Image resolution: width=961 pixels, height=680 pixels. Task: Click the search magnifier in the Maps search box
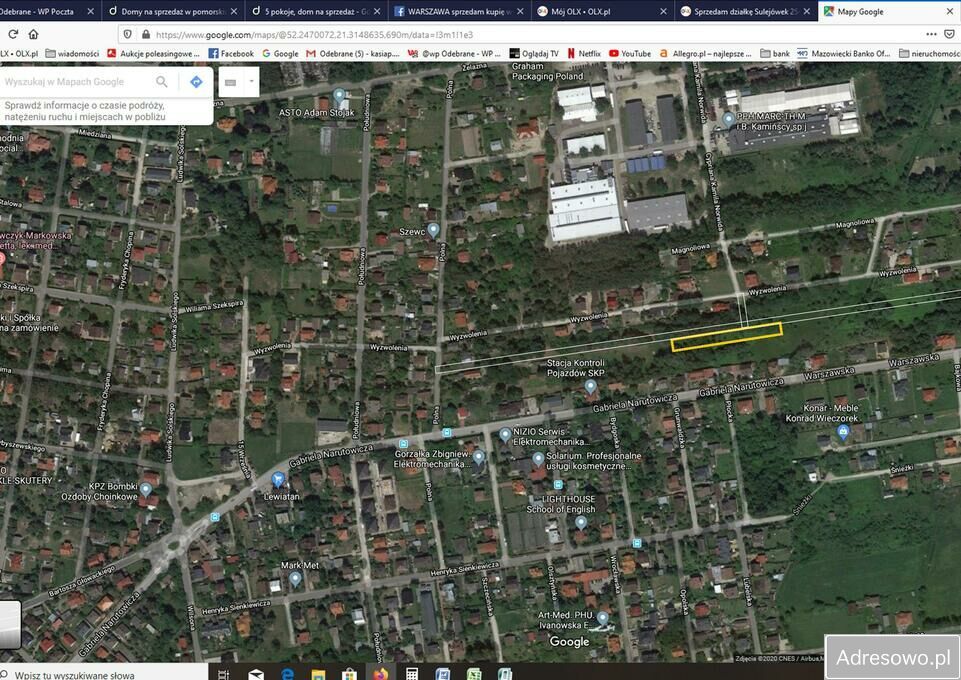(x=161, y=81)
